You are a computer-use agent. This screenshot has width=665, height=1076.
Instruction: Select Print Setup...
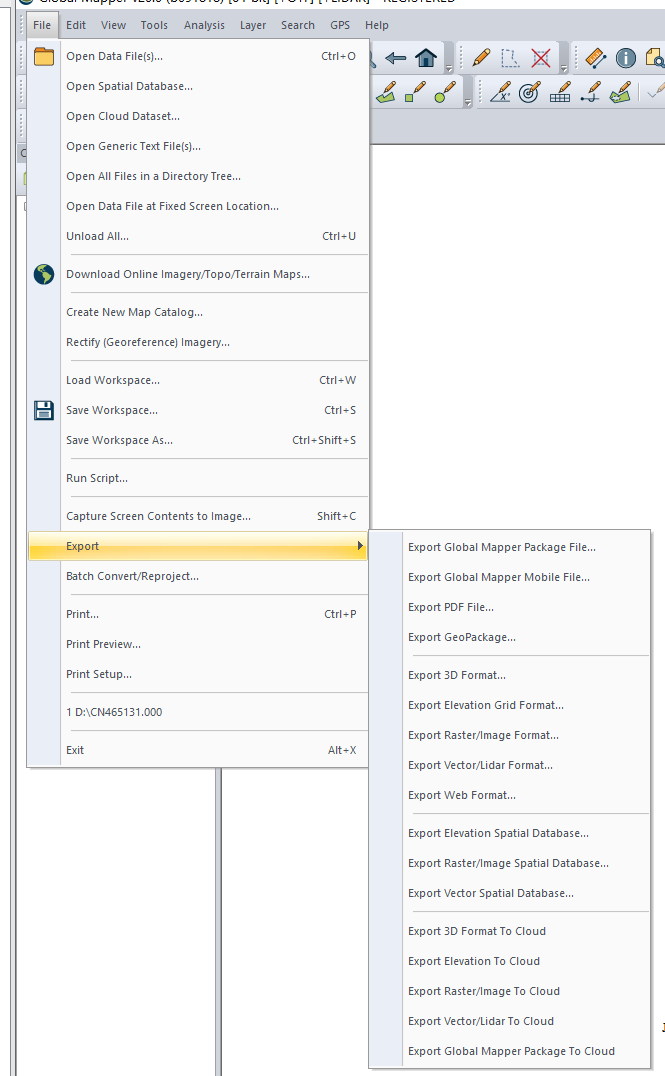coord(198,674)
